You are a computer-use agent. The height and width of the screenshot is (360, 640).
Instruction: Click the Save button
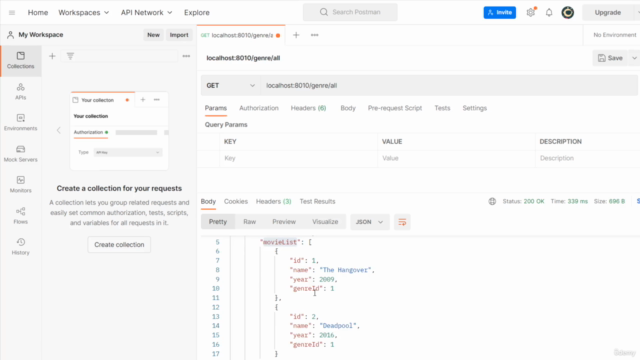click(x=610, y=58)
